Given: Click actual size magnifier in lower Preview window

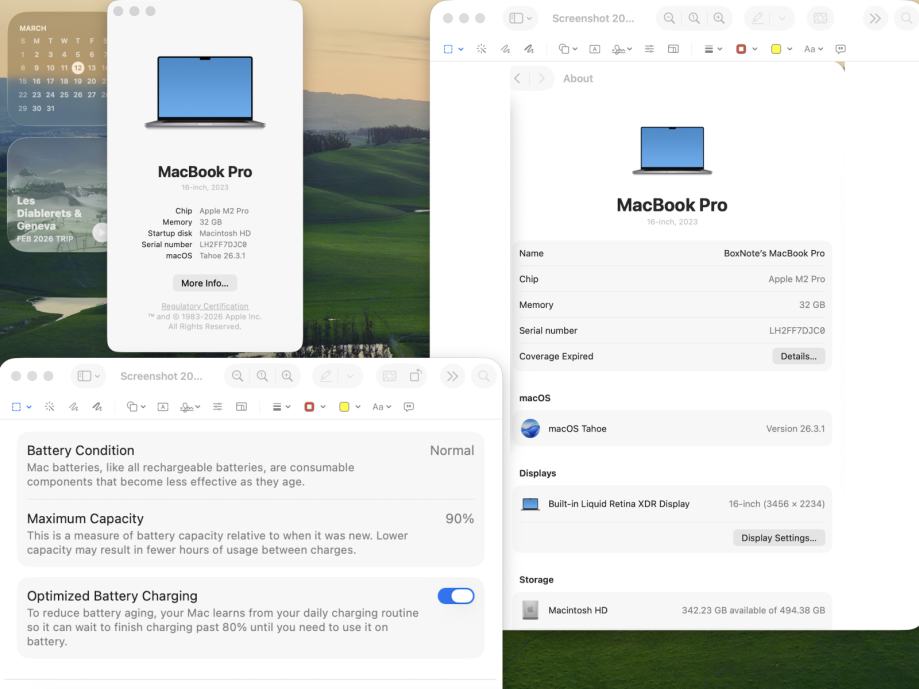Looking at the screenshot, I should point(262,376).
